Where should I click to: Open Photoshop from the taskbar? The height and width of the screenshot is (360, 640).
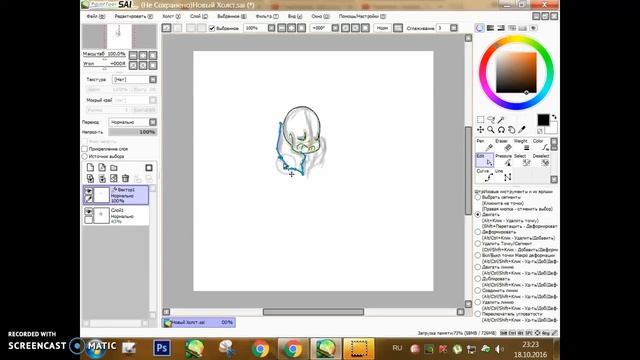click(162, 348)
